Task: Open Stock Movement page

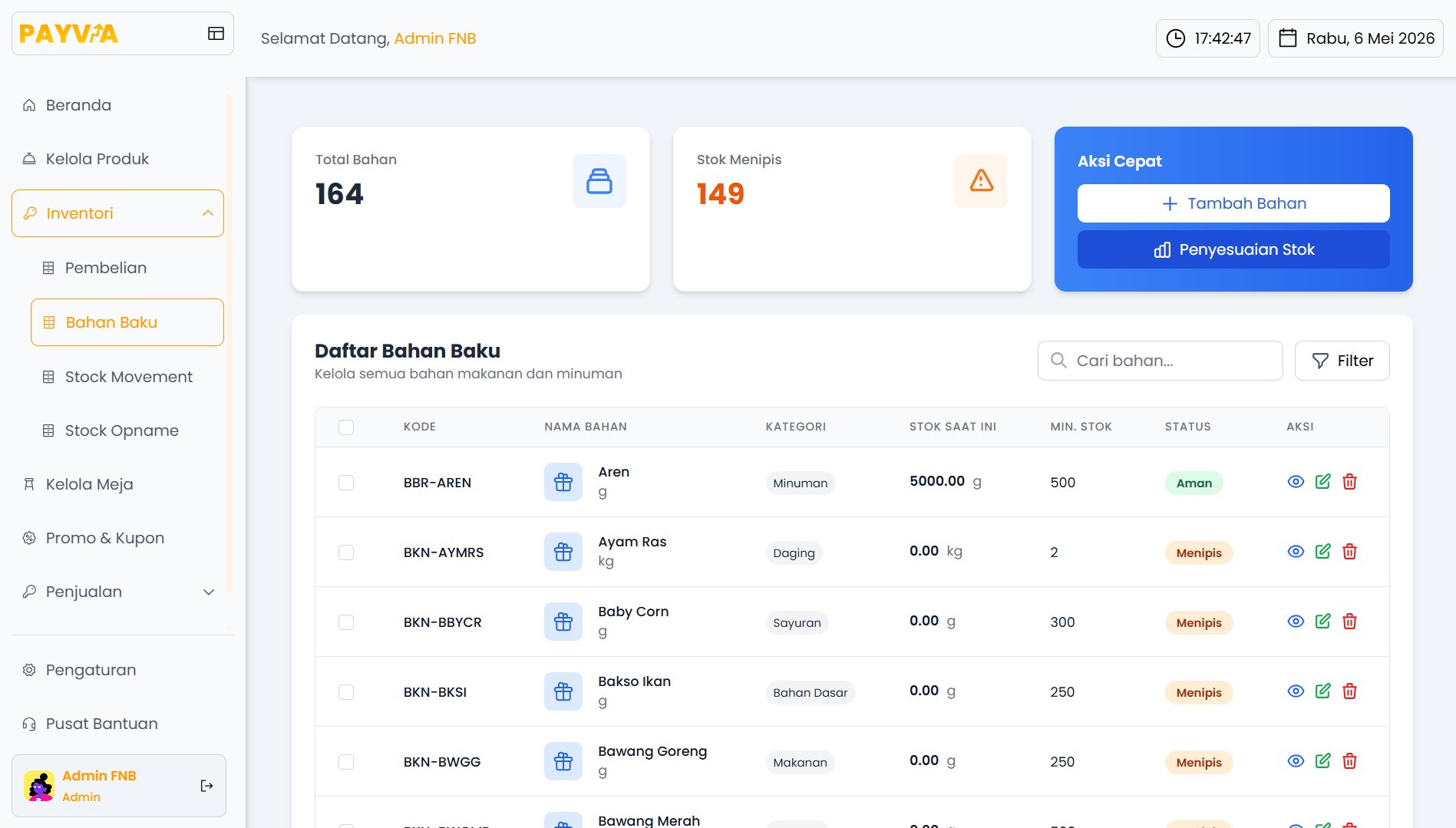Action: pos(127,377)
